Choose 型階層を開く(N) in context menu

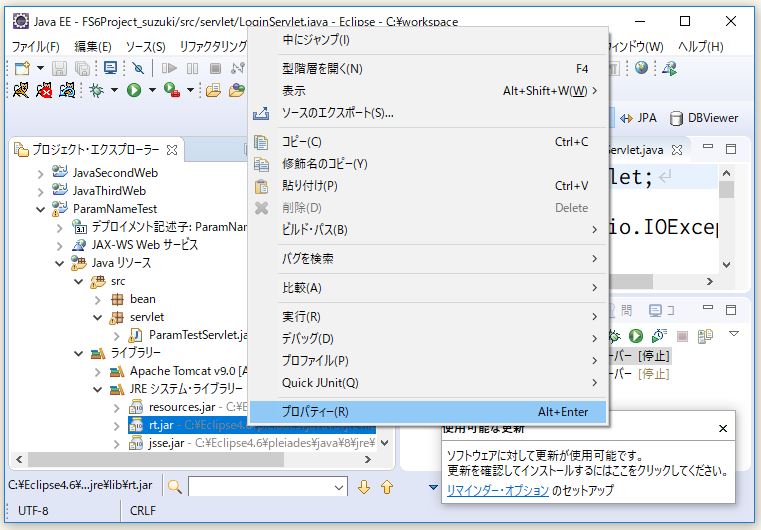pos(428,69)
